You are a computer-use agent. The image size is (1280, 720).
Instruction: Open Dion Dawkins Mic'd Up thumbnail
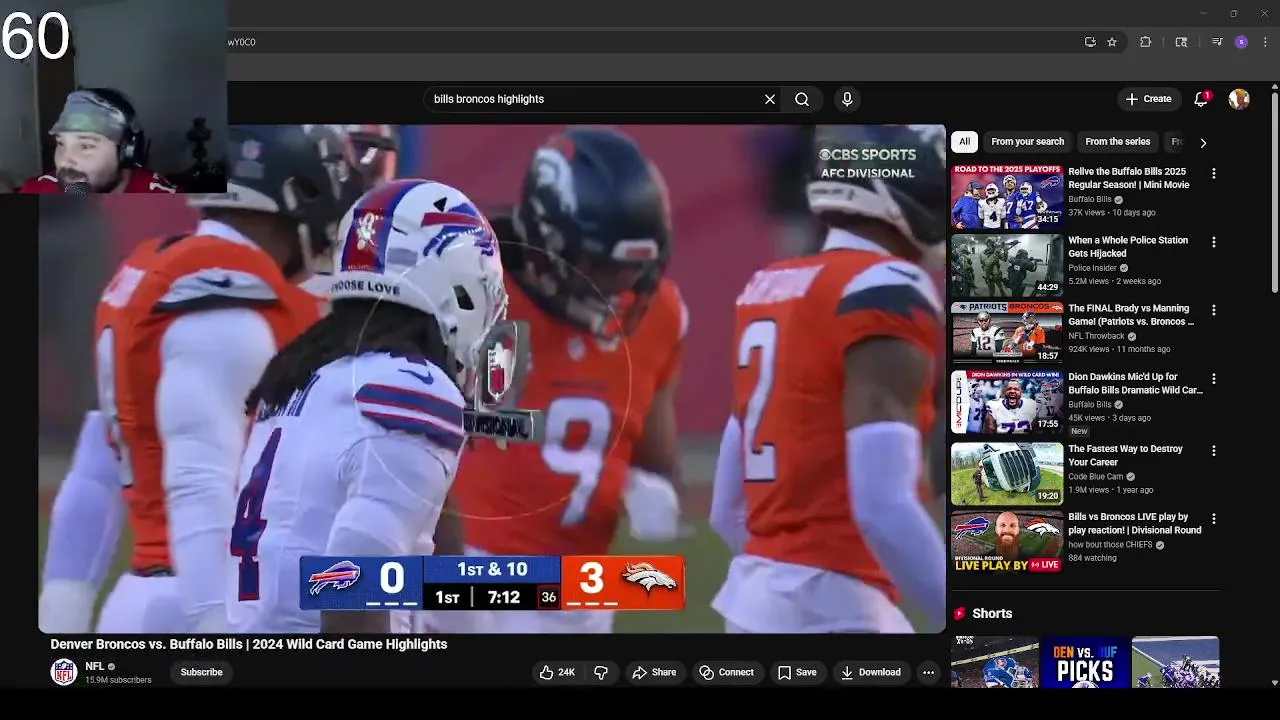coord(1007,402)
